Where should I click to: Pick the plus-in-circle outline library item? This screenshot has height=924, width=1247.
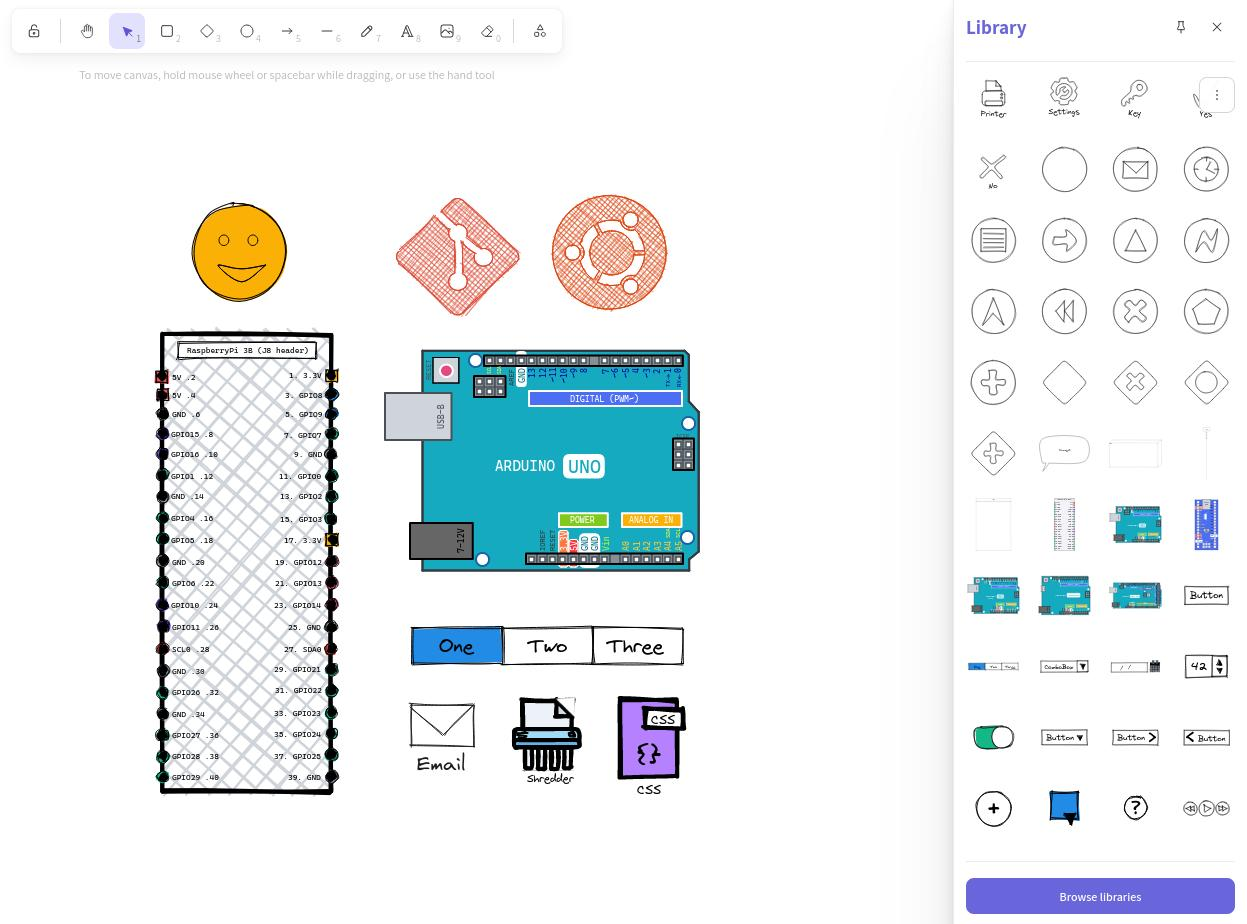pos(993,382)
